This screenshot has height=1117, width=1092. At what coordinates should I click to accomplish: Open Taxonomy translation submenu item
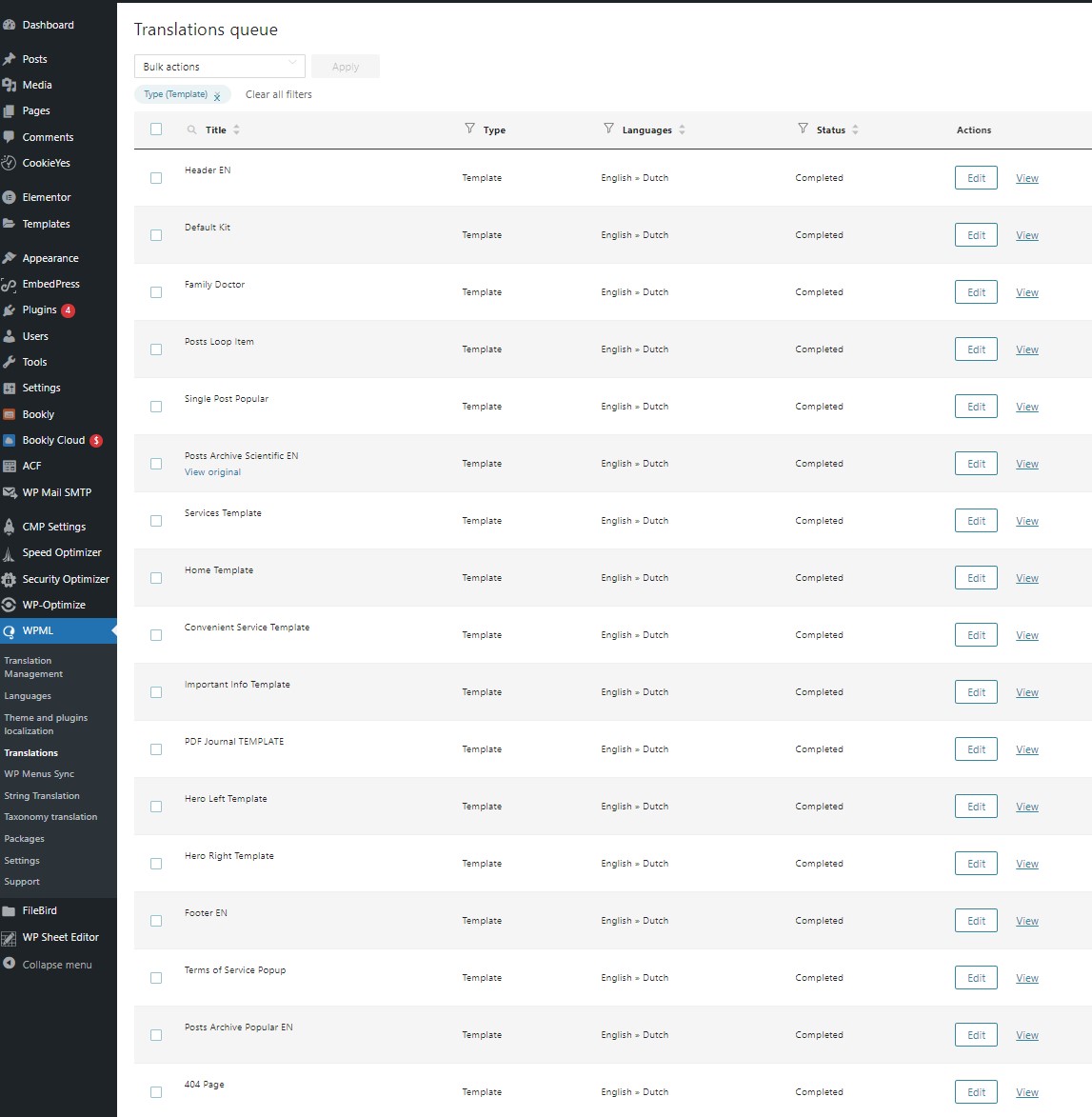50,817
